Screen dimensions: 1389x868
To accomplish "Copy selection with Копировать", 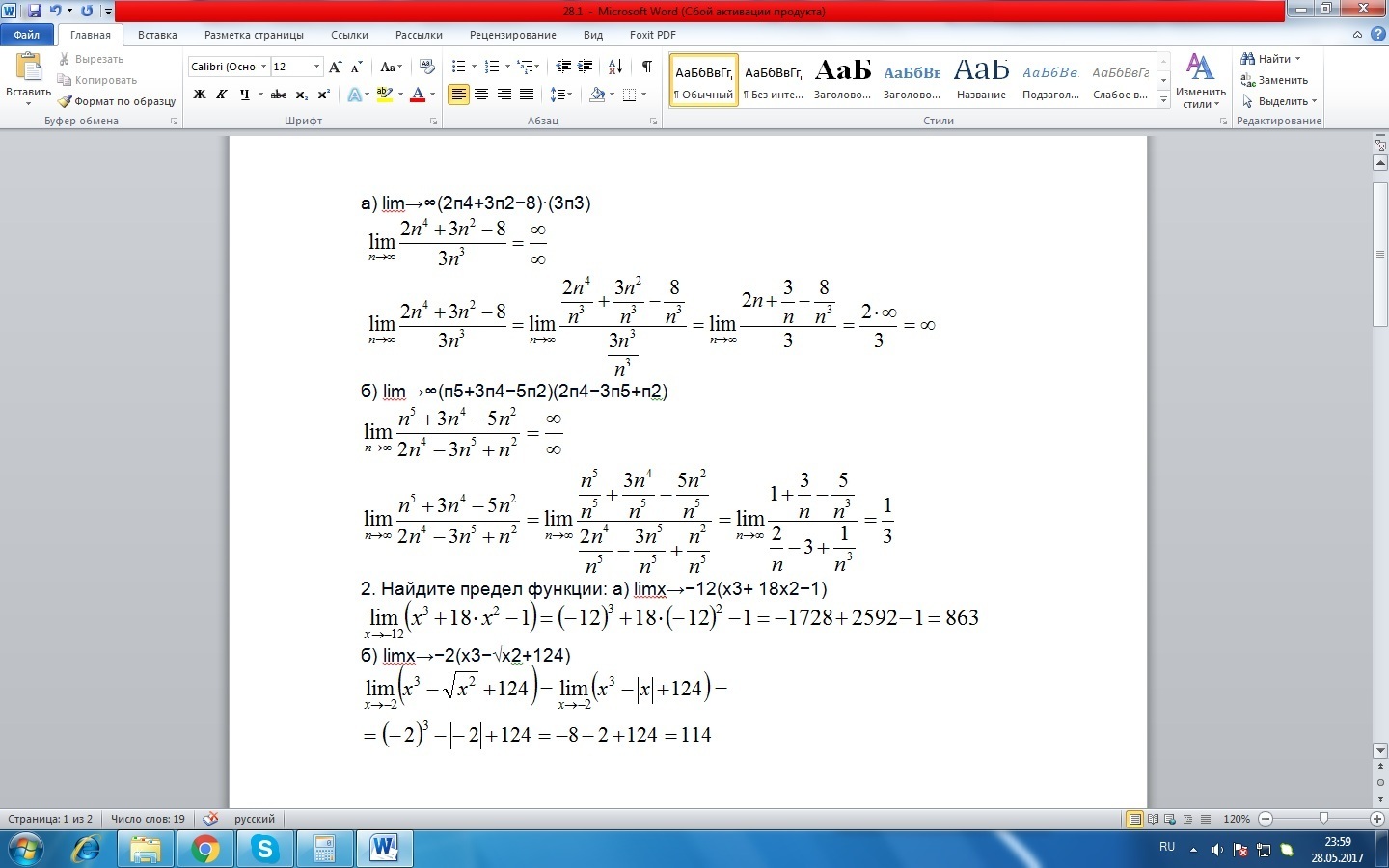I will (x=97, y=80).
